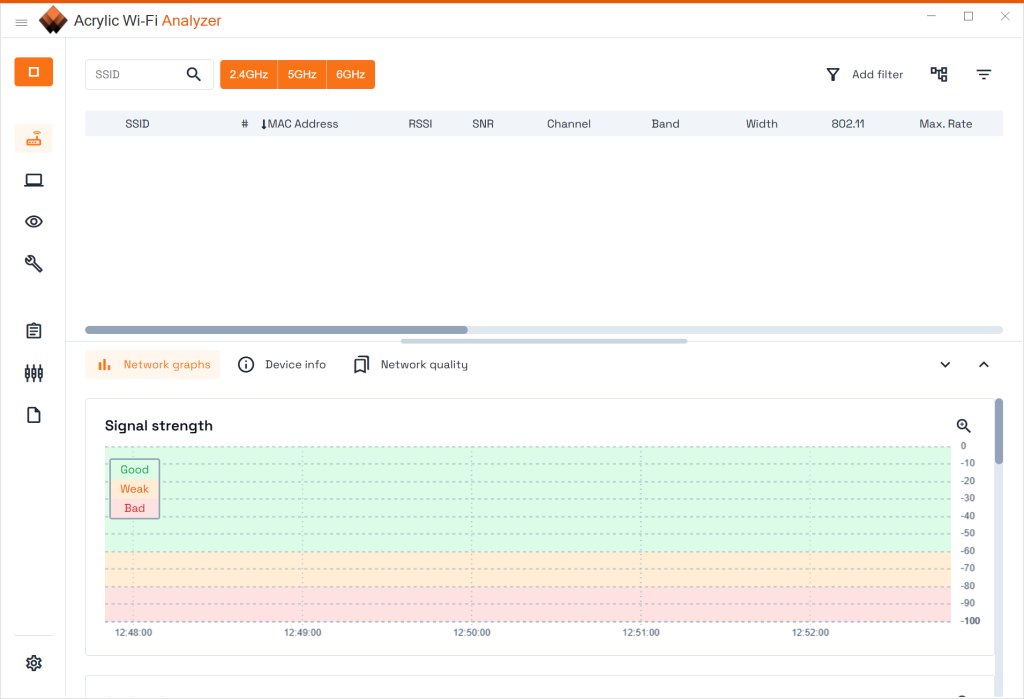Open the wrench tools section
Image resolution: width=1024 pixels, height=699 pixels.
click(34, 263)
